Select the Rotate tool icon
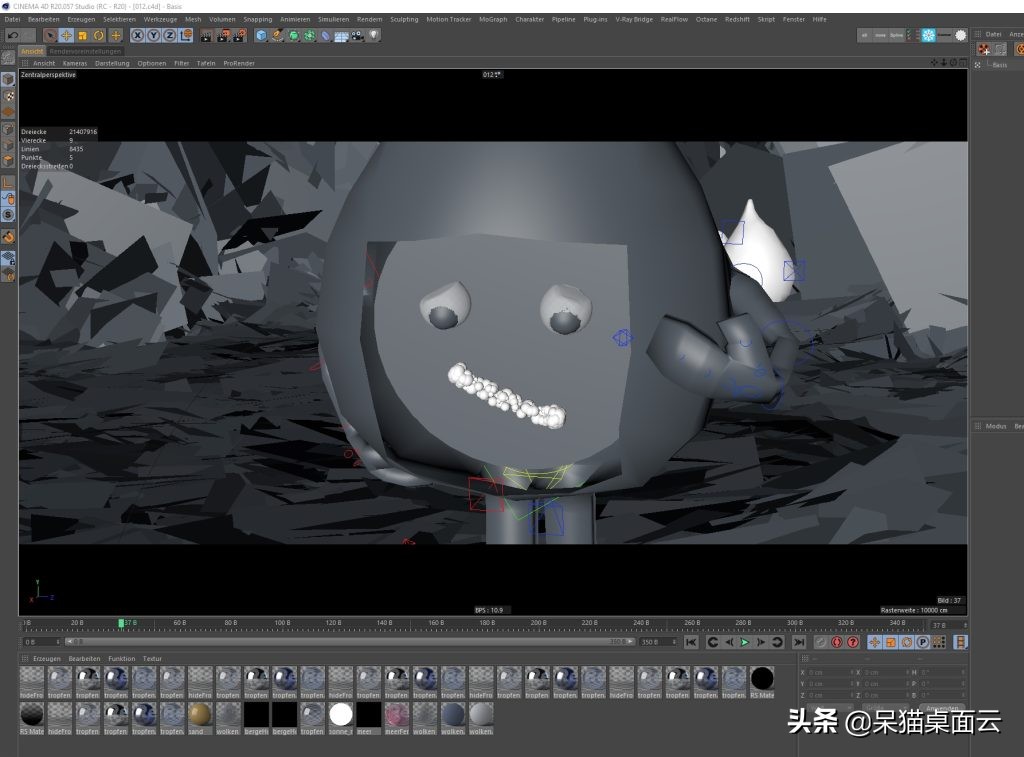This screenshot has width=1024, height=757. point(98,35)
